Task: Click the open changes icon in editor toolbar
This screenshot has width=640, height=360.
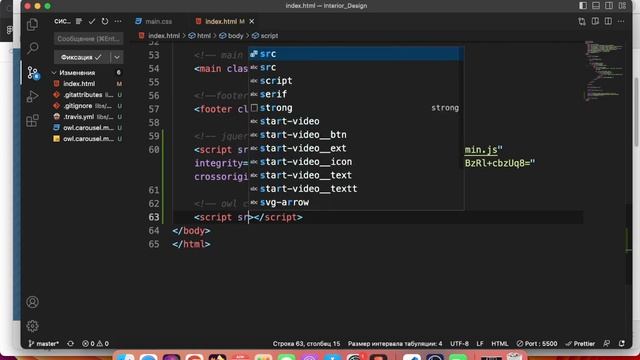Action: (582, 21)
